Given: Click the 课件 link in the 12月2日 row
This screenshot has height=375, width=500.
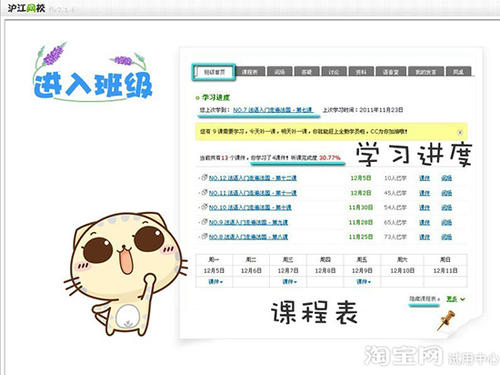Looking at the screenshot, I should (424, 193).
